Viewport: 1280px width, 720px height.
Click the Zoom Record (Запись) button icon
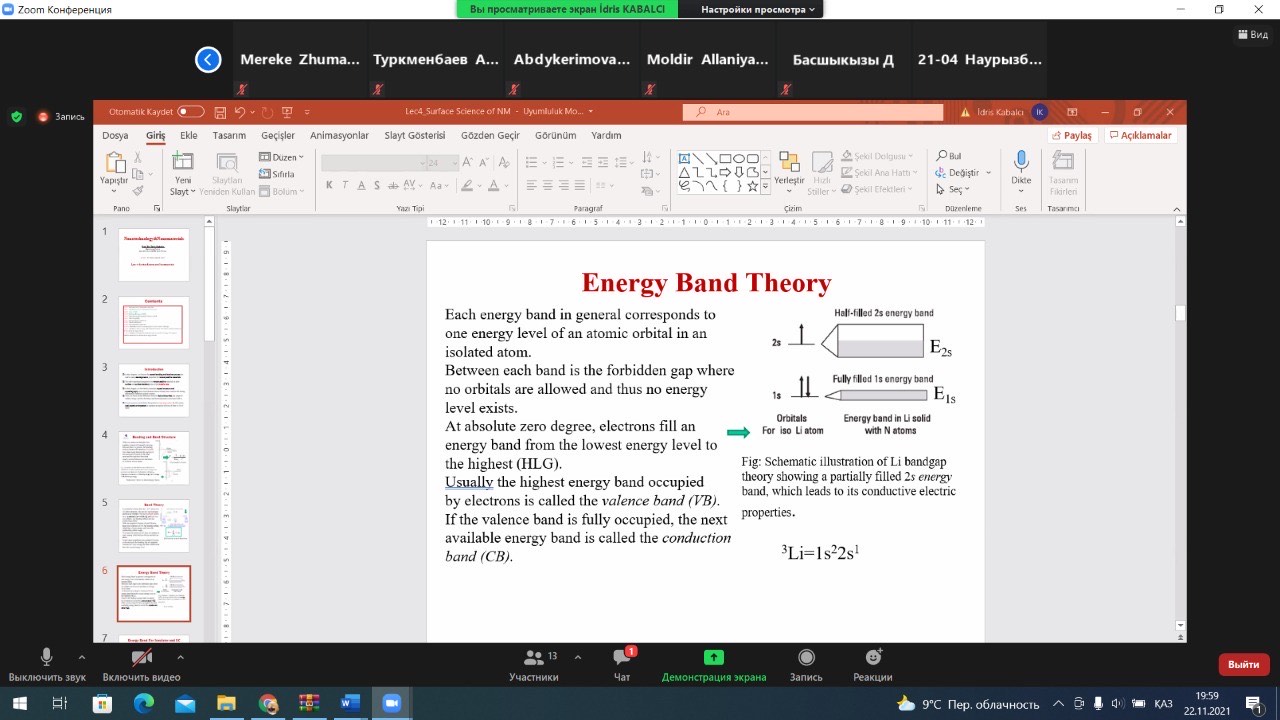click(806, 657)
